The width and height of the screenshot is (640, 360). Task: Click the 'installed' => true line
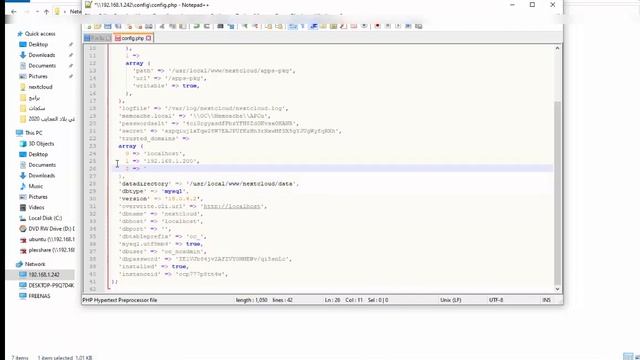pos(154,266)
